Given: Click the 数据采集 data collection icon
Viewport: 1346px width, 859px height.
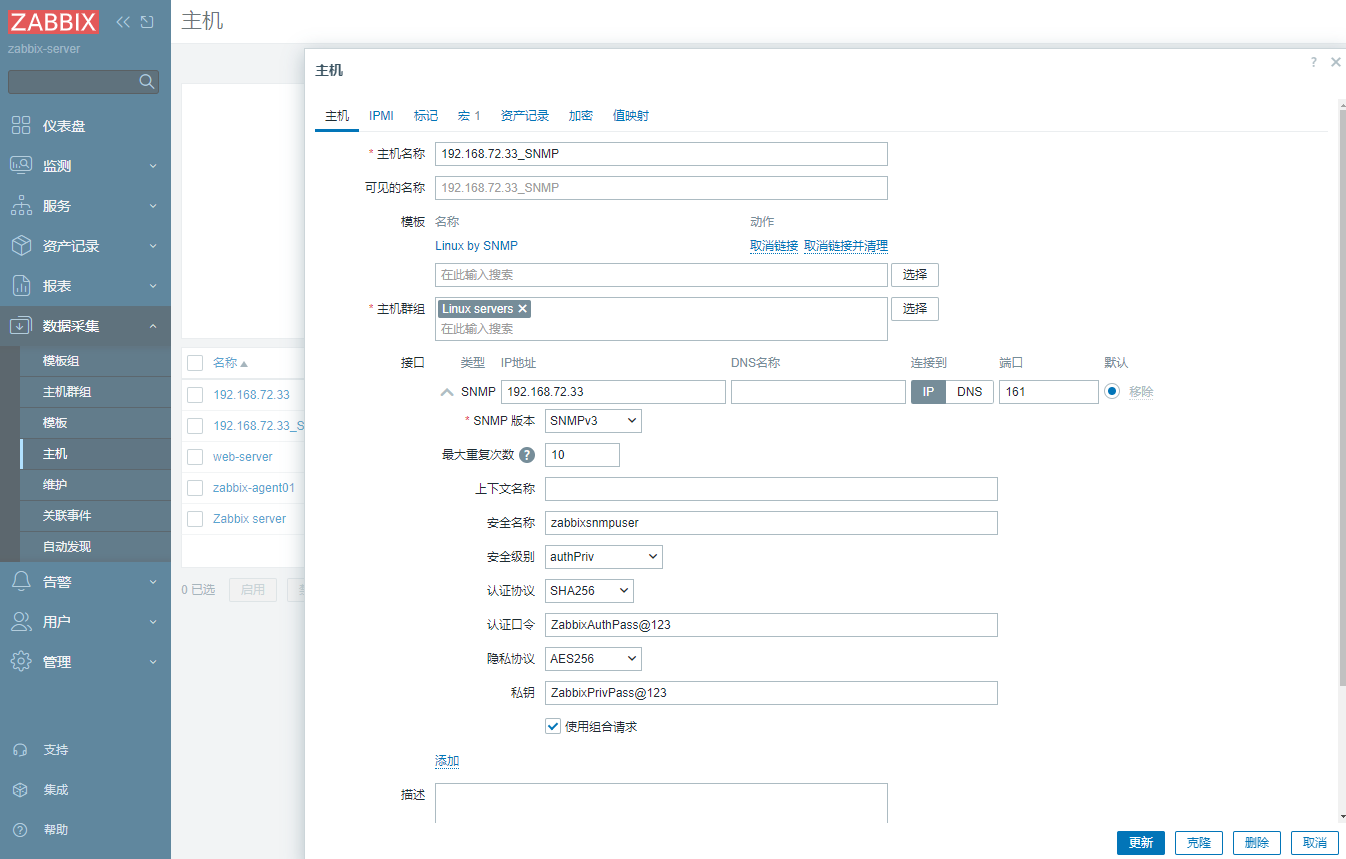Looking at the screenshot, I should 21,326.
